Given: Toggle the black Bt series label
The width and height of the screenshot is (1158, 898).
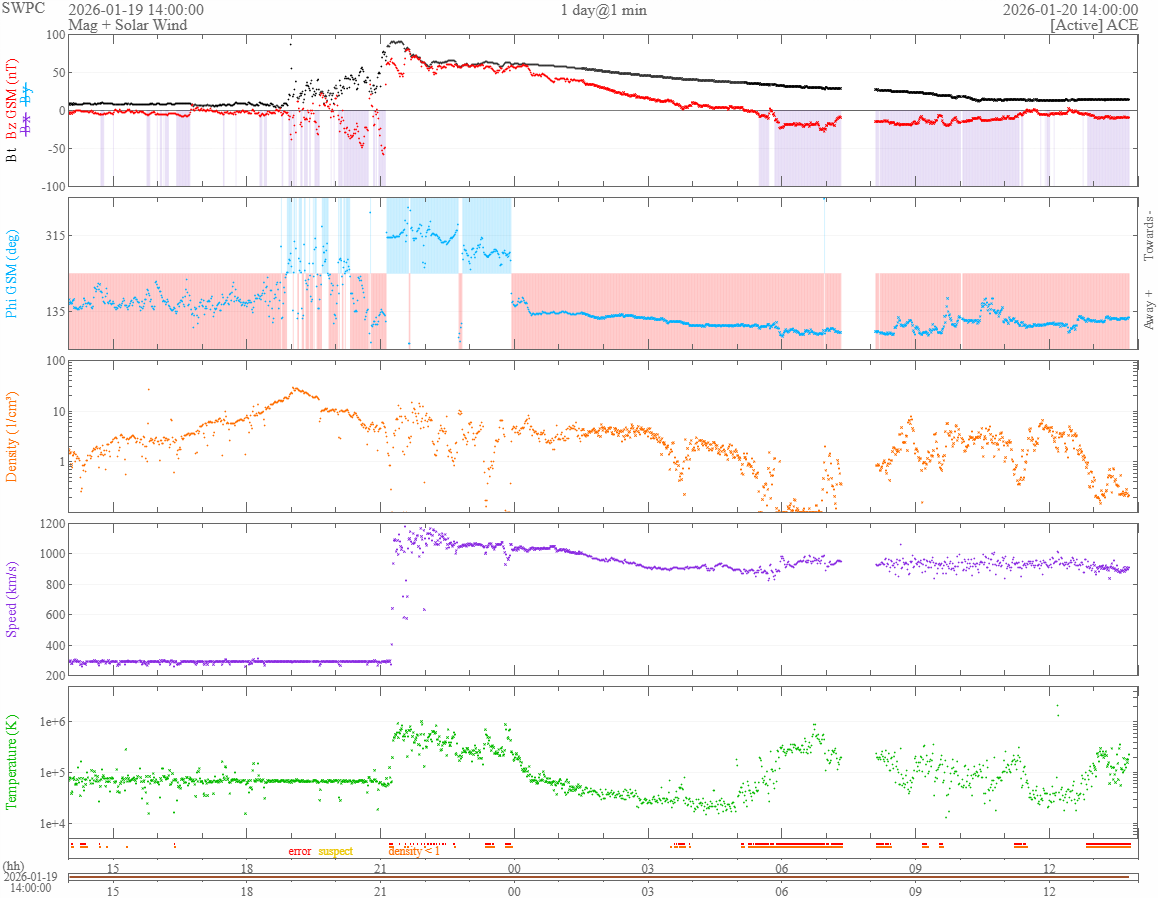Looking at the screenshot, I should coord(13,155).
